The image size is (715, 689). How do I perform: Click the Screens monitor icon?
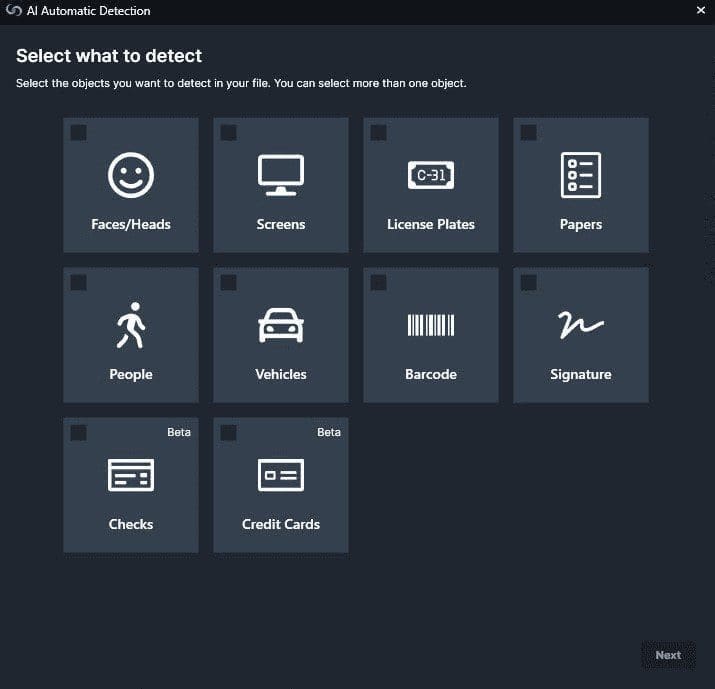(281, 175)
